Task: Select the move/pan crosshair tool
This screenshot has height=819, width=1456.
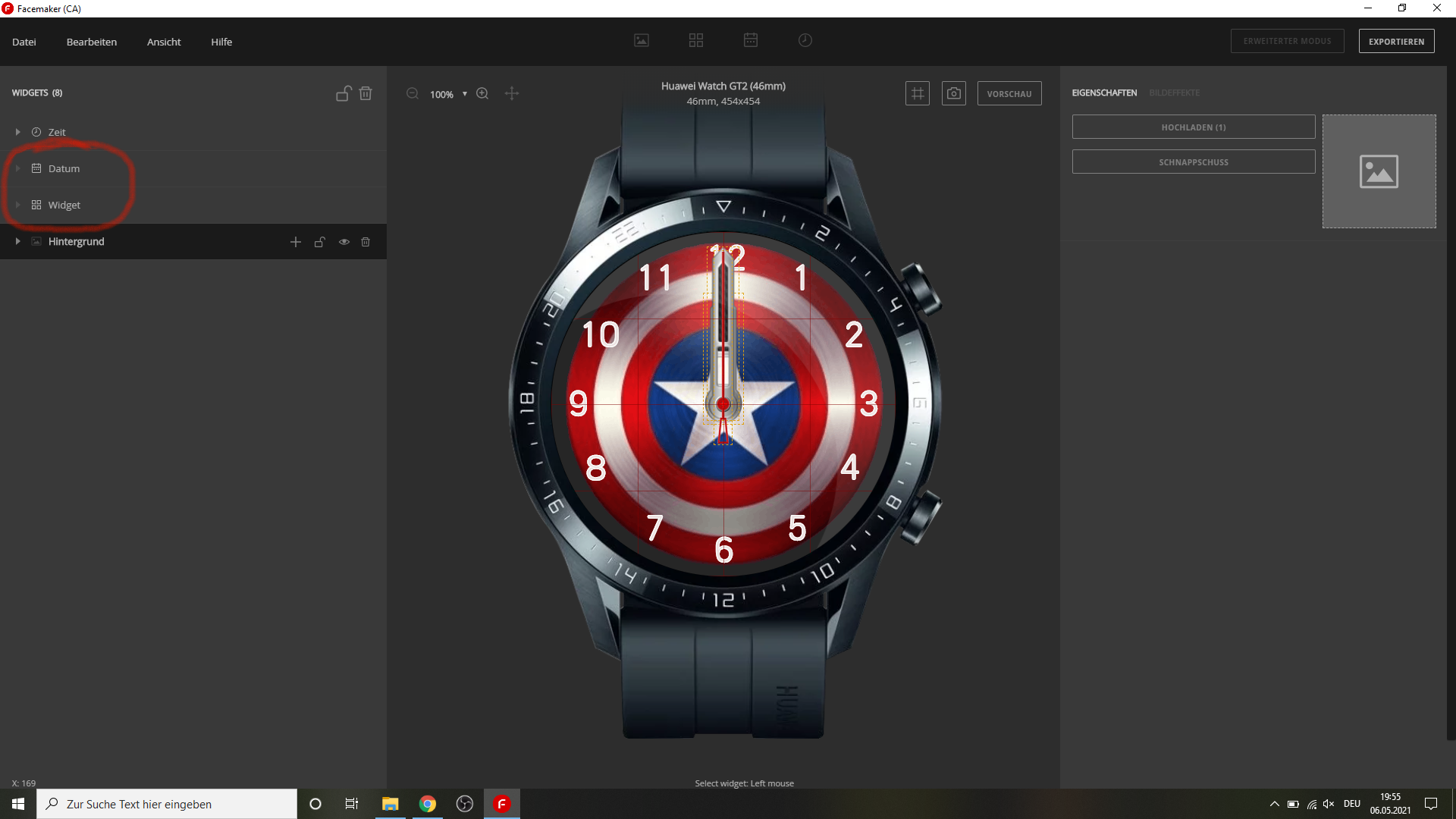Action: click(x=512, y=94)
